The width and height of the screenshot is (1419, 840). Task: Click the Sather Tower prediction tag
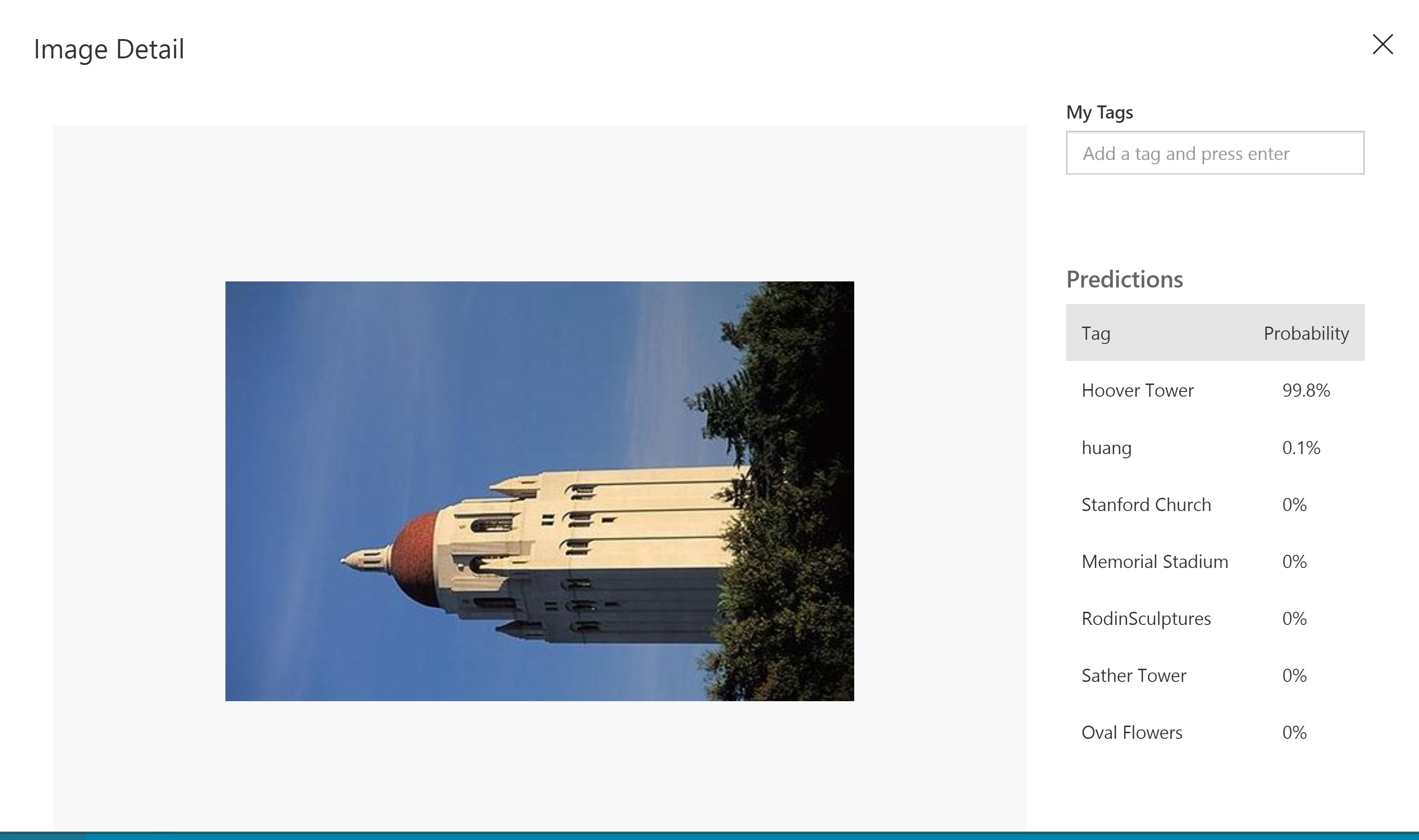pyautogui.click(x=1133, y=675)
